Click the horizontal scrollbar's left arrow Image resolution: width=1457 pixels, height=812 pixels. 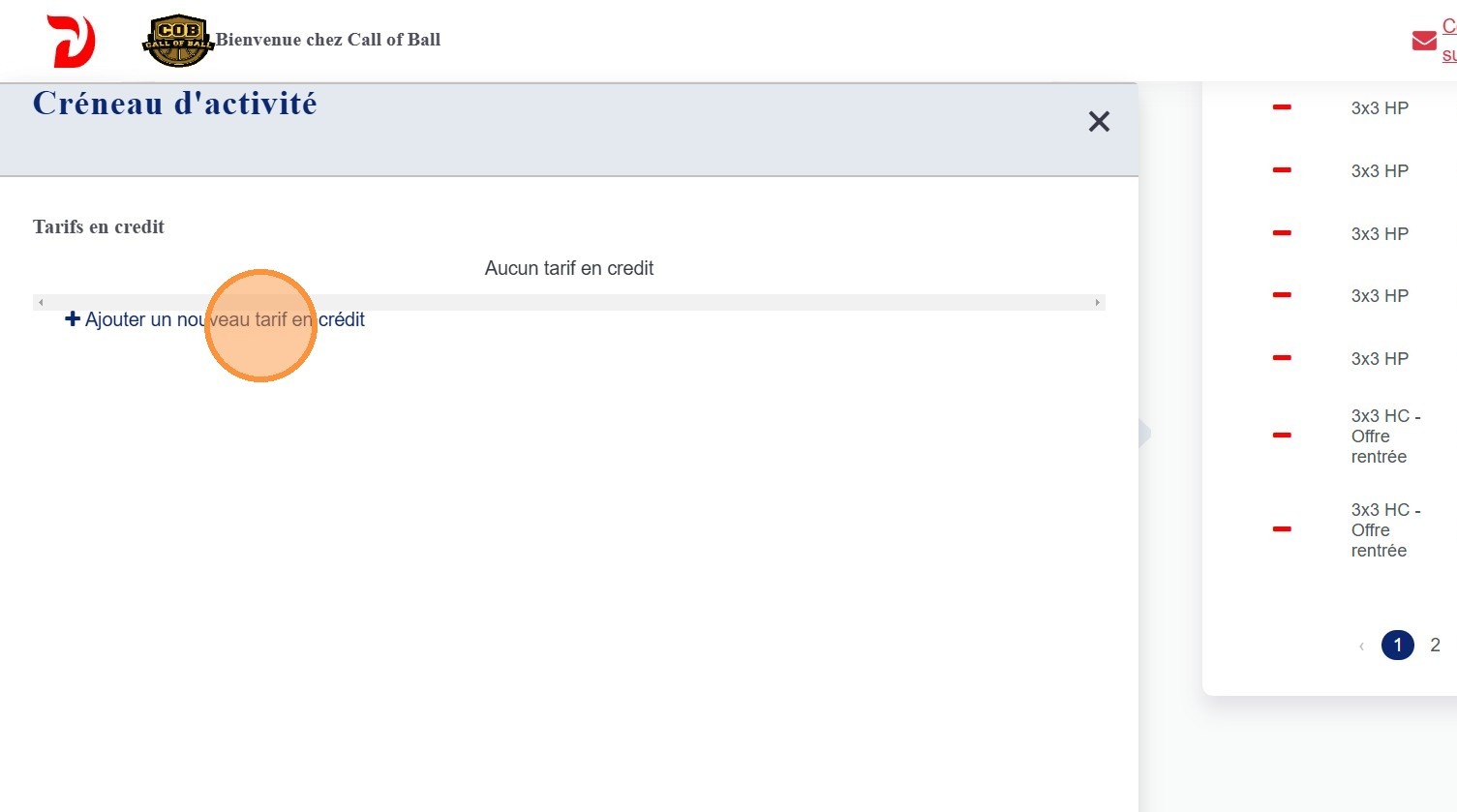41,303
